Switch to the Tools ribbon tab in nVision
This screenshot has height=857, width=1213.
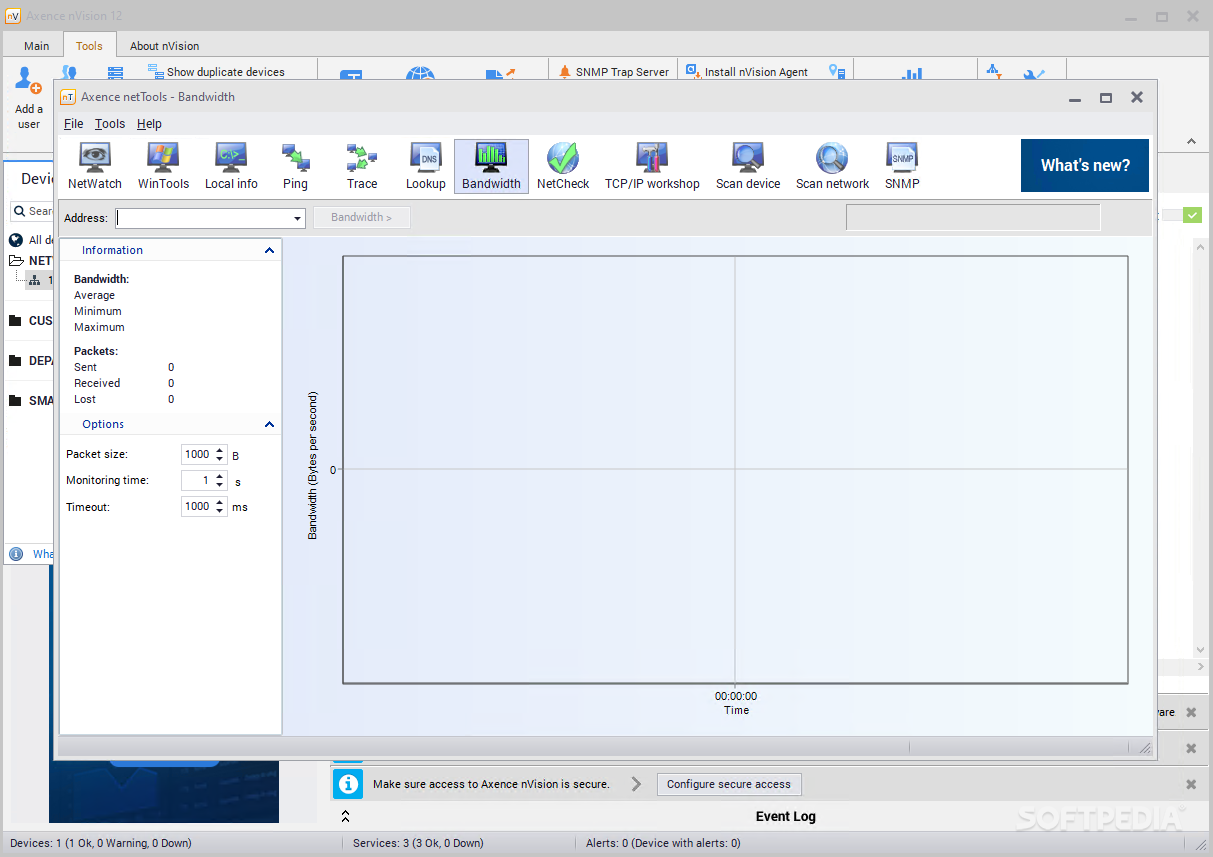point(89,46)
